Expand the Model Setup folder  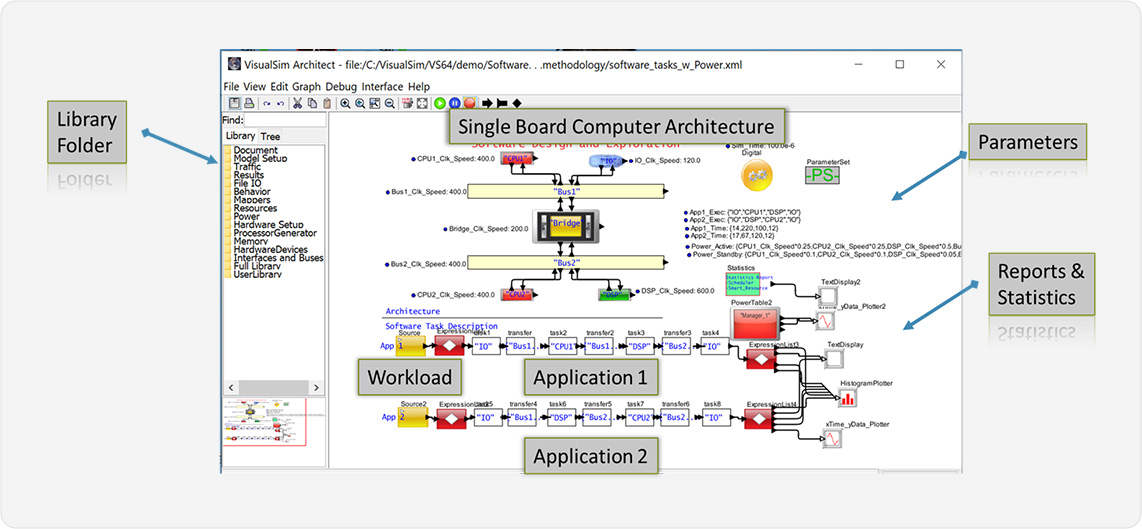255,158
